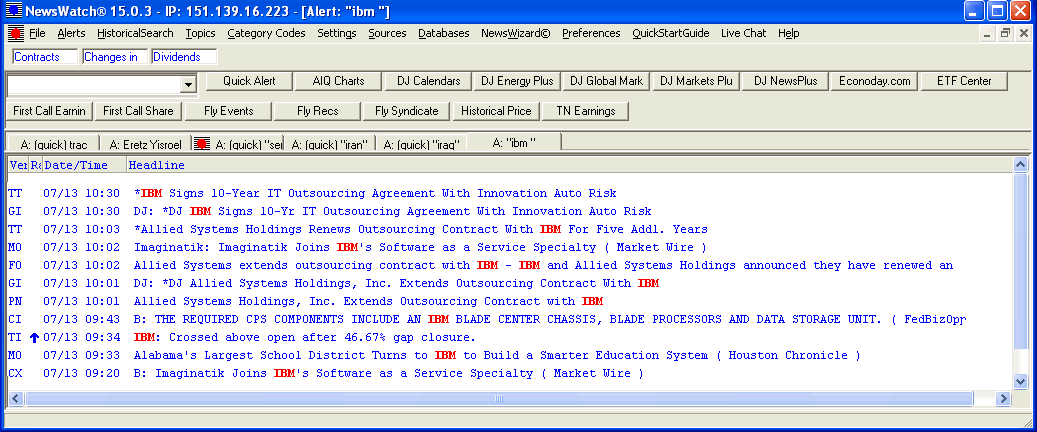This screenshot has width=1037, height=432.
Task: Minimize the inner alert document window
Action: click(x=988, y=33)
